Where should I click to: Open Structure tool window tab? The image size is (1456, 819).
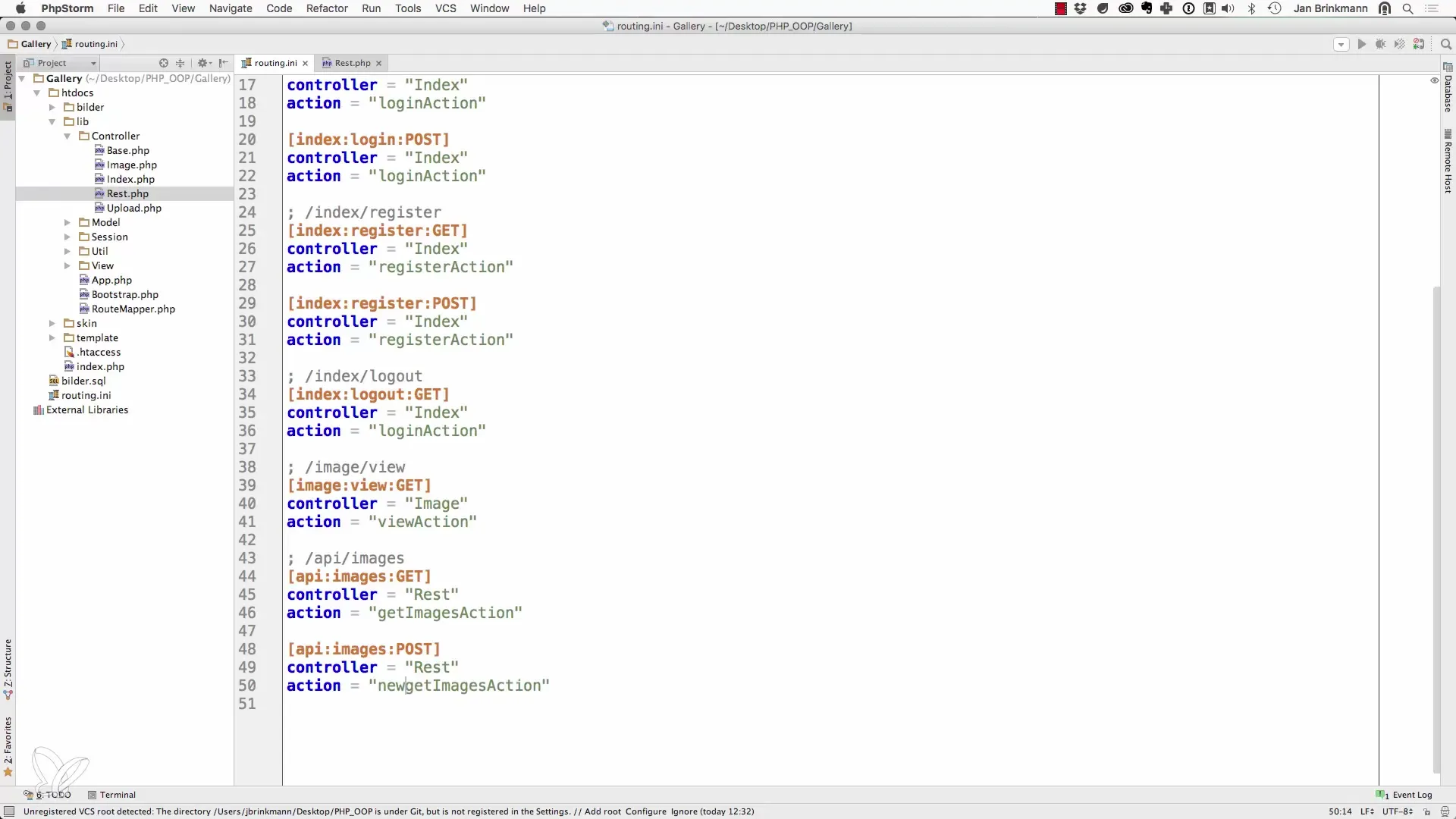coord(8,669)
